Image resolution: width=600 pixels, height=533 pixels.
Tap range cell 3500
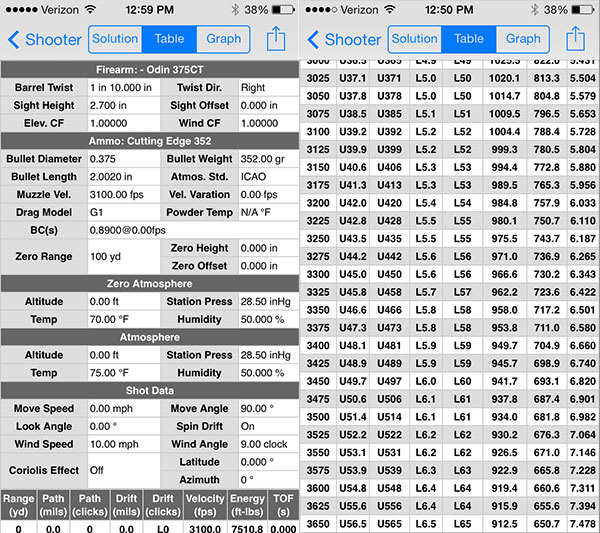click(x=318, y=417)
